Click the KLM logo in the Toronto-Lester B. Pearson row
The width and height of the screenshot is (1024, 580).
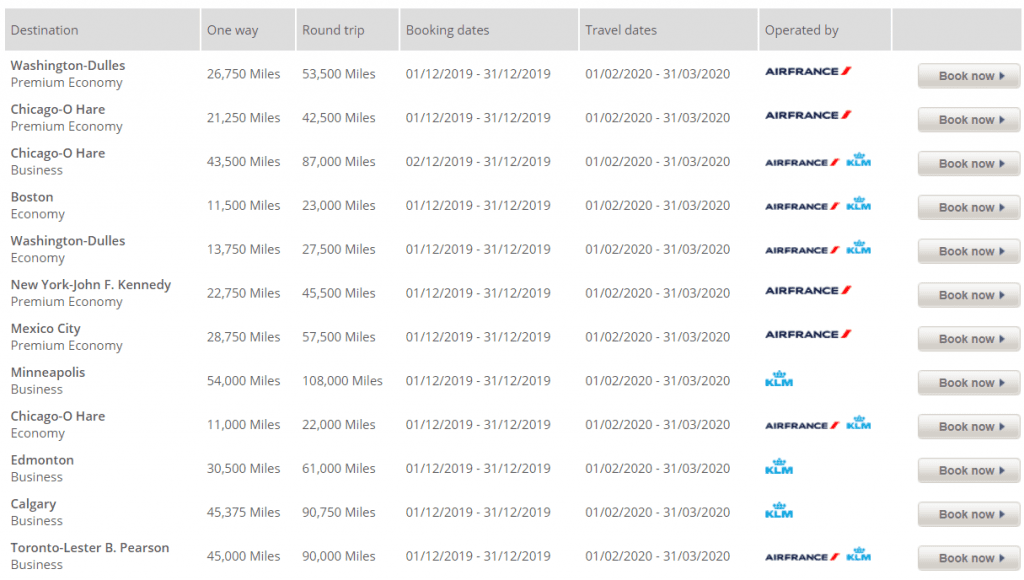point(858,555)
